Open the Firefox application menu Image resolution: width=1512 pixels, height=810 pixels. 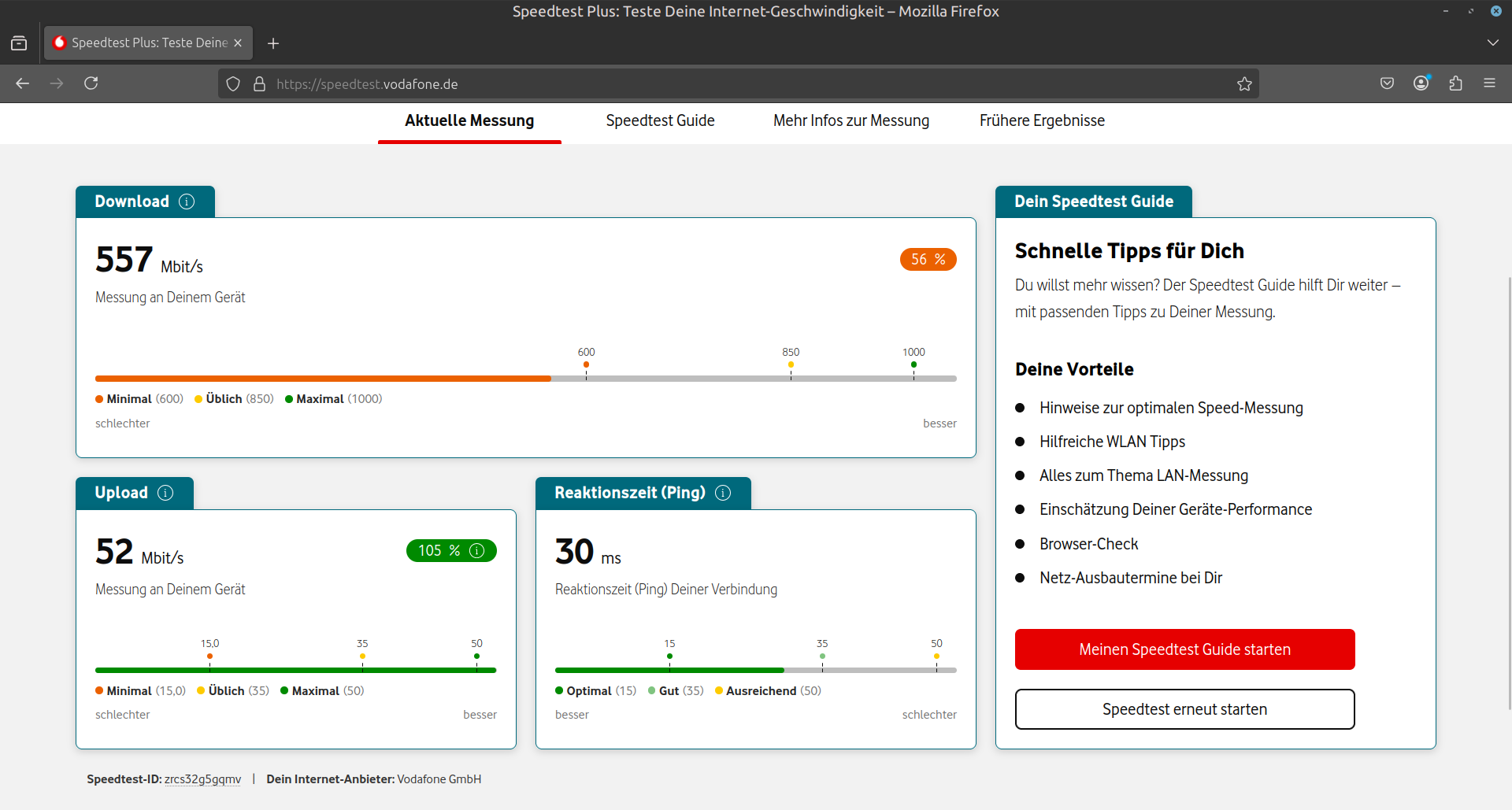[1489, 83]
